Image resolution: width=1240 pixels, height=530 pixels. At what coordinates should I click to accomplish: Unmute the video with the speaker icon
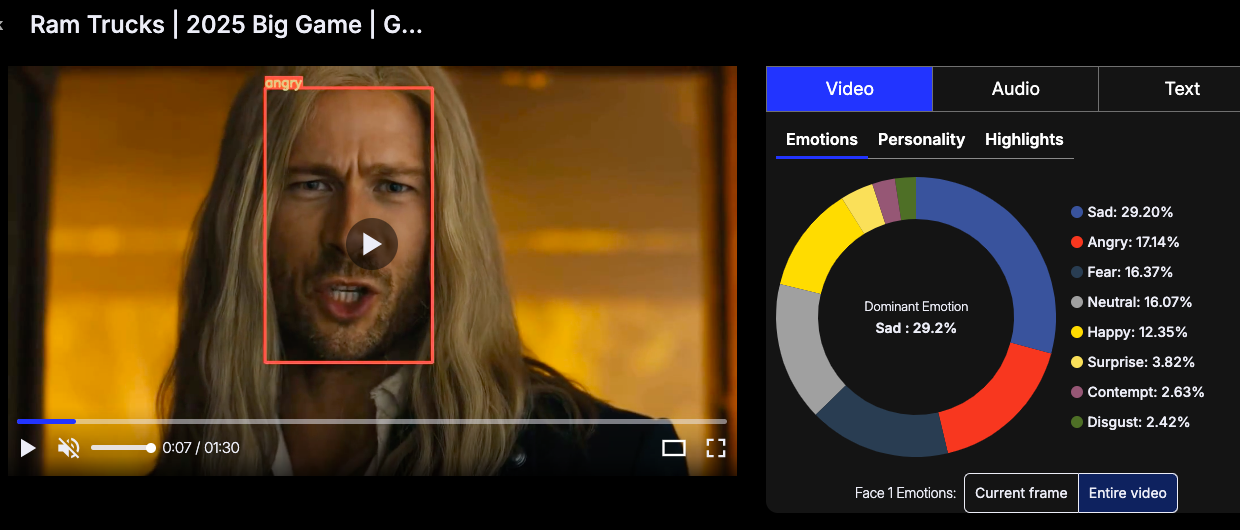click(x=68, y=448)
